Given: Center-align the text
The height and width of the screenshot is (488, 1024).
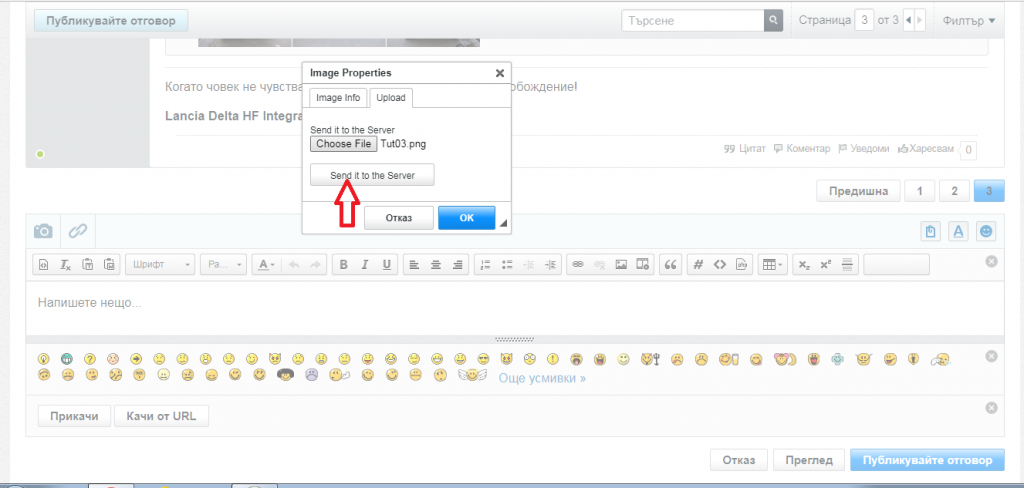Looking at the screenshot, I should pyautogui.click(x=436, y=265).
